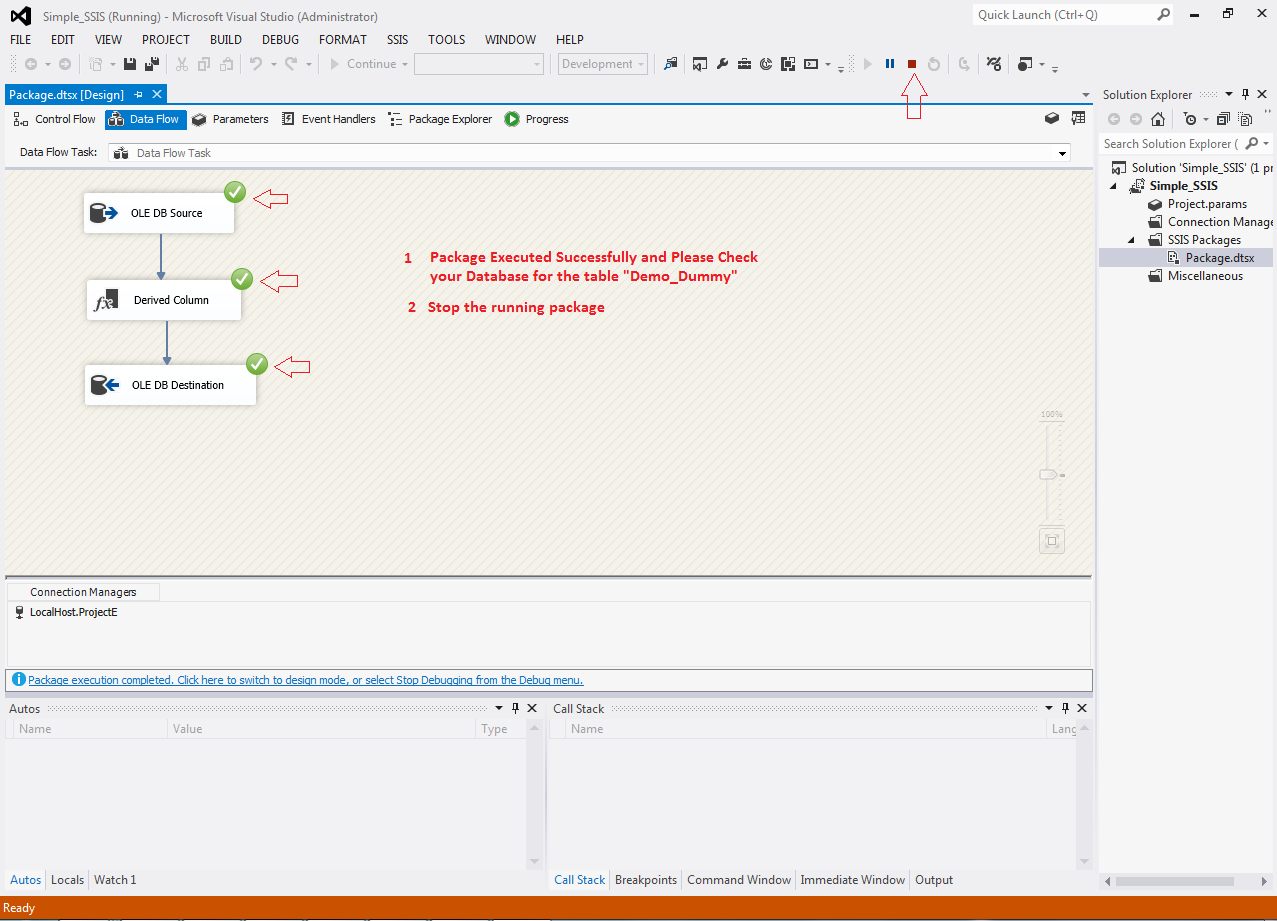Click the Pending Changes Filter clock icon

(1189, 119)
